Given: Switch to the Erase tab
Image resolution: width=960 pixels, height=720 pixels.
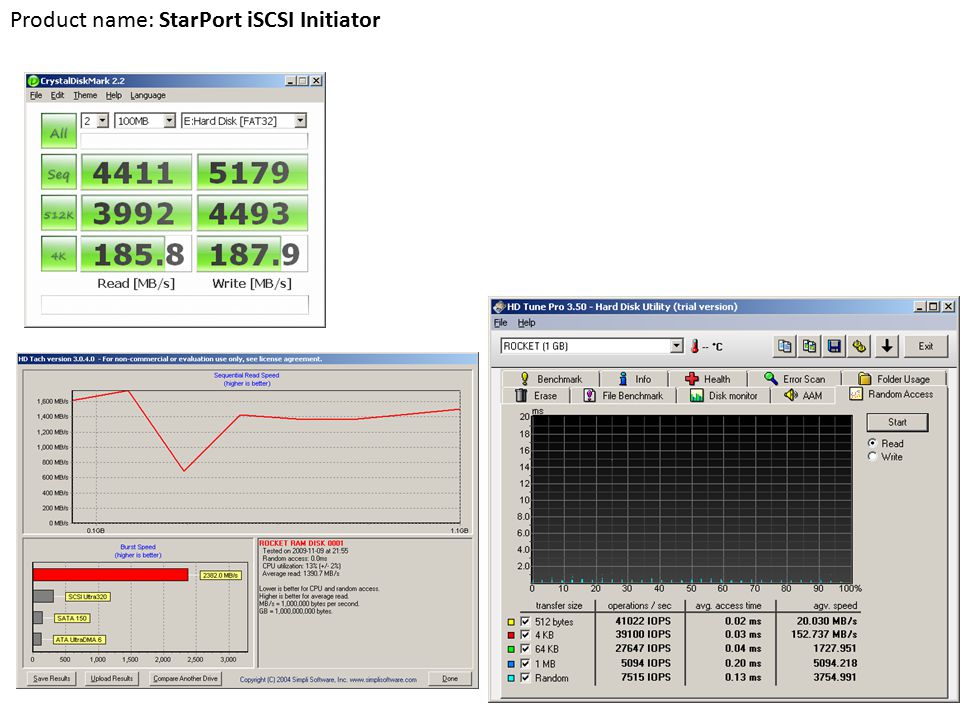Looking at the screenshot, I should [536, 396].
